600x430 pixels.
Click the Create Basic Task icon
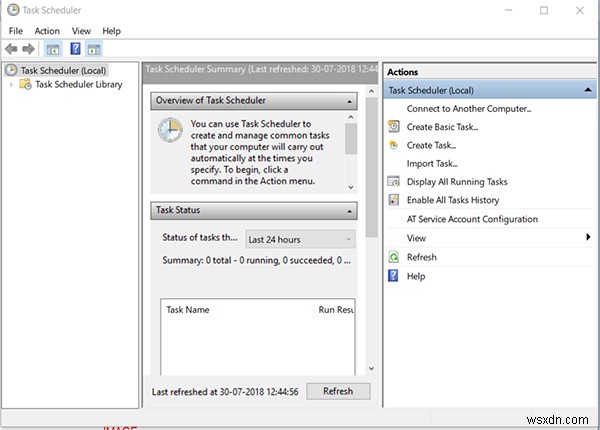coord(394,126)
